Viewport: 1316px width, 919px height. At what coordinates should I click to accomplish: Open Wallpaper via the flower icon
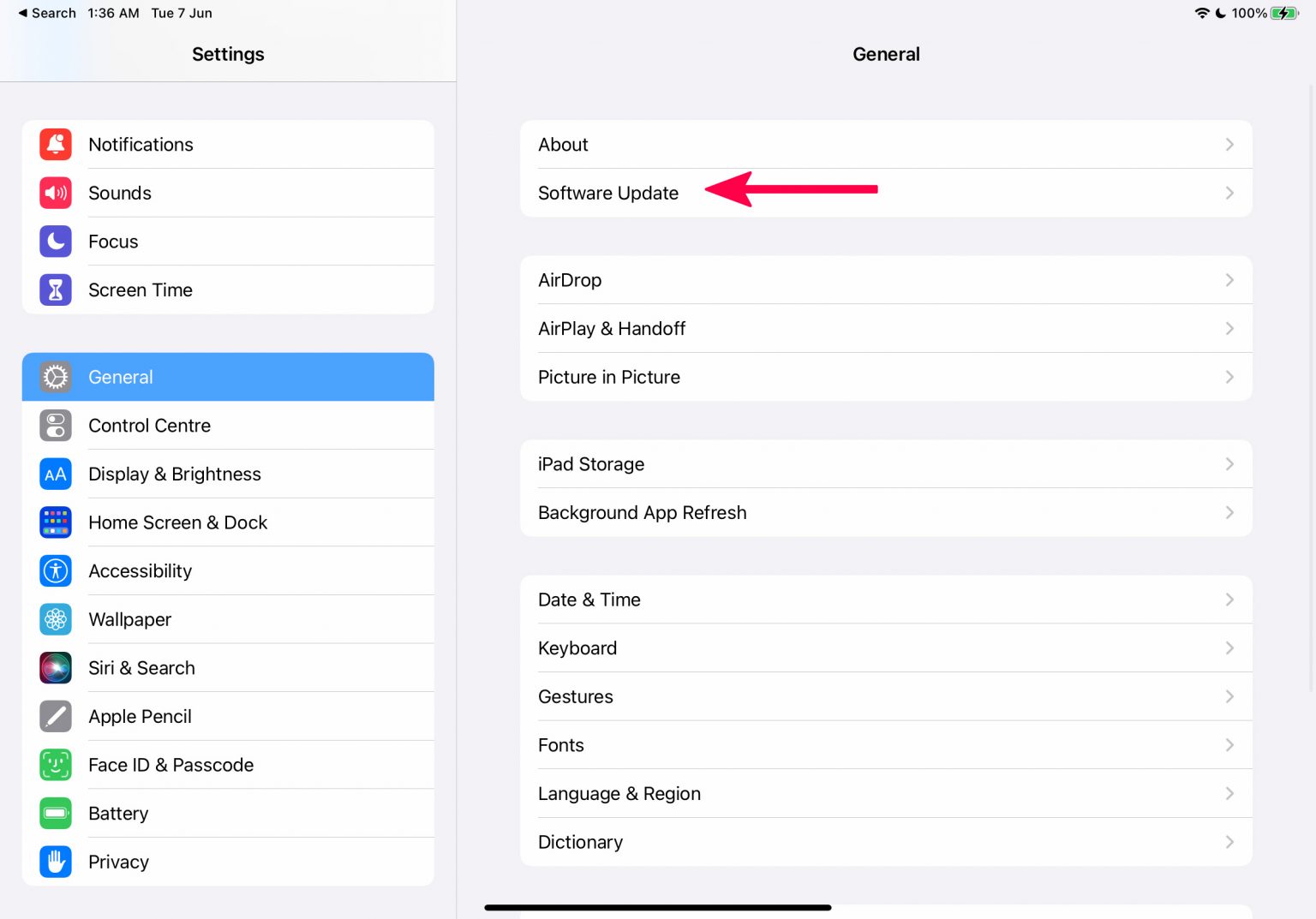click(x=55, y=619)
